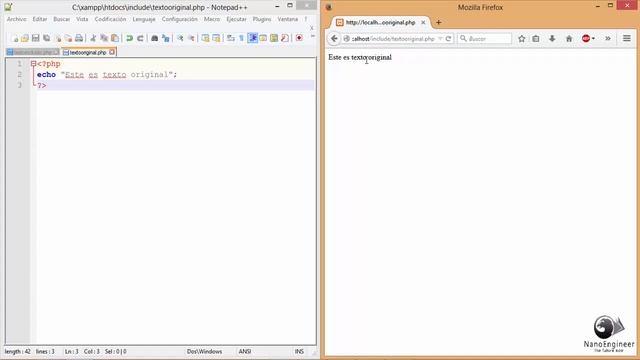The width and height of the screenshot is (640, 360).
Task: Open Find with the binoculars icon
Action: 155,38
